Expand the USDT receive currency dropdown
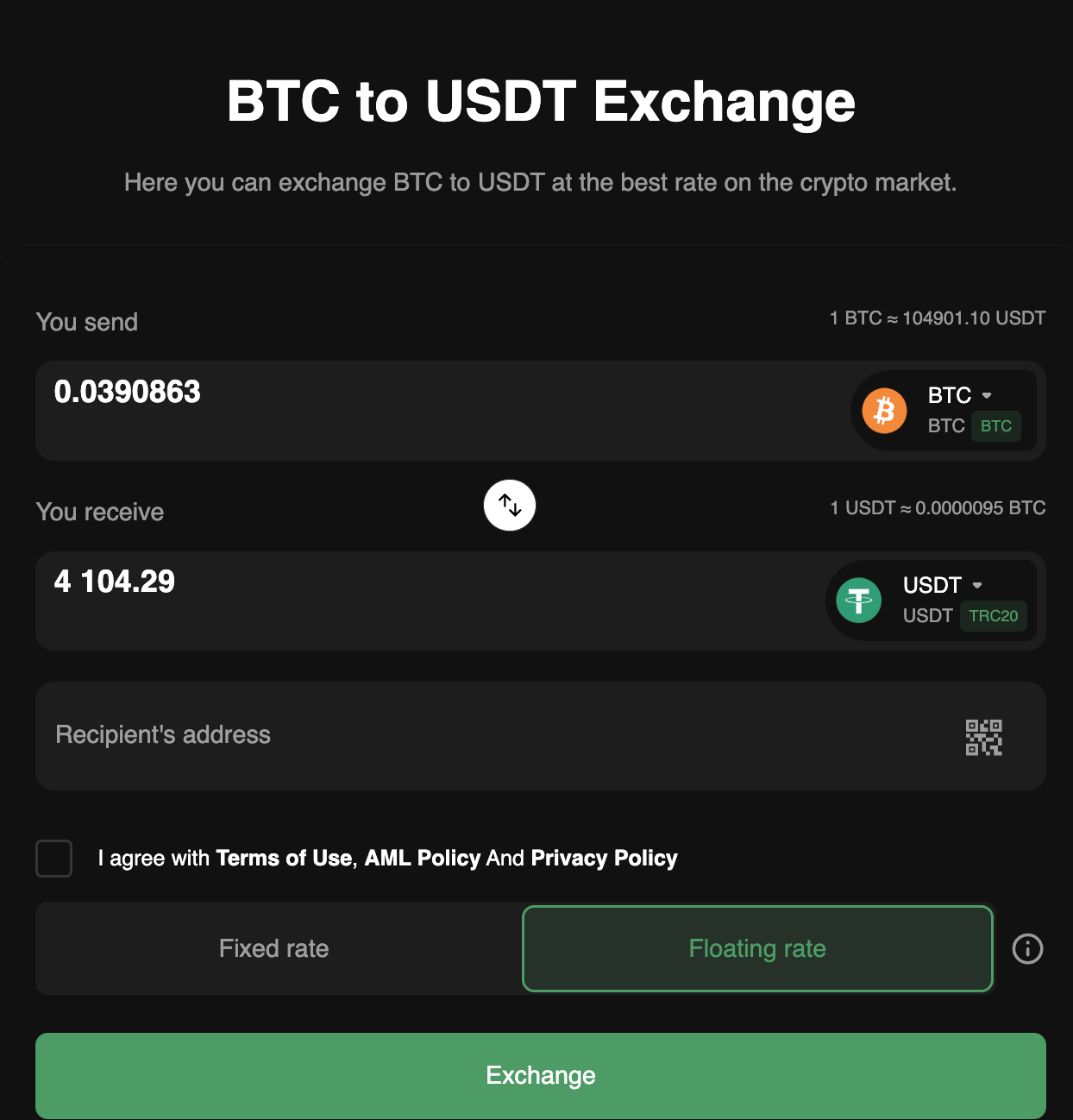The height and width of the screenshot is (1120, 1073). pos(942,586)
